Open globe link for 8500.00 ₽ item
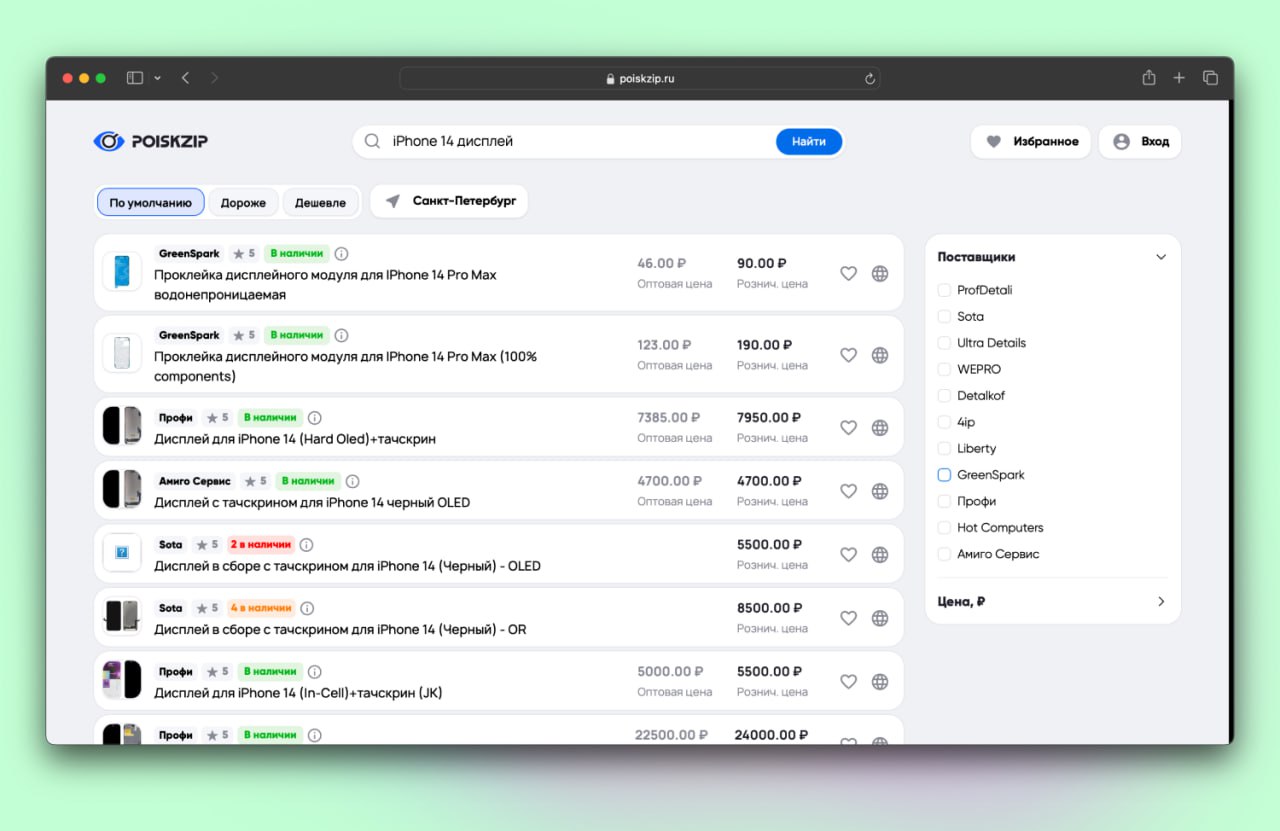The width and height of the screenshot is (1280, 831). click(x=880, y=618)
